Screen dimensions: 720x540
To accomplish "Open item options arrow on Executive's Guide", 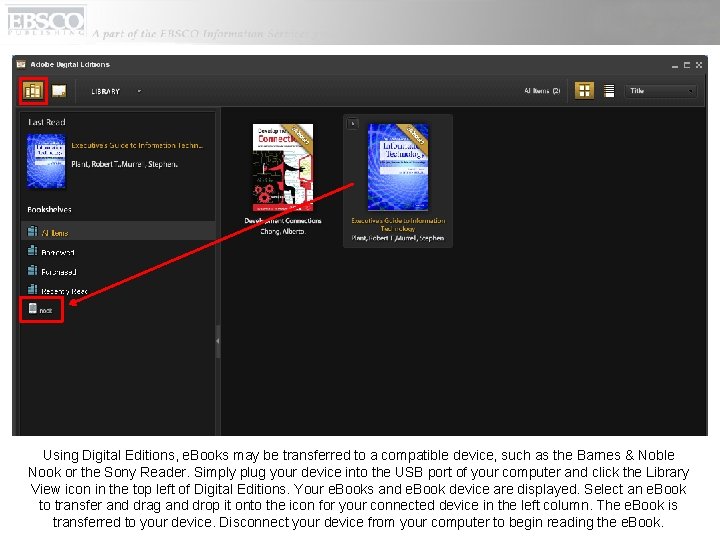I will point(352,124).
